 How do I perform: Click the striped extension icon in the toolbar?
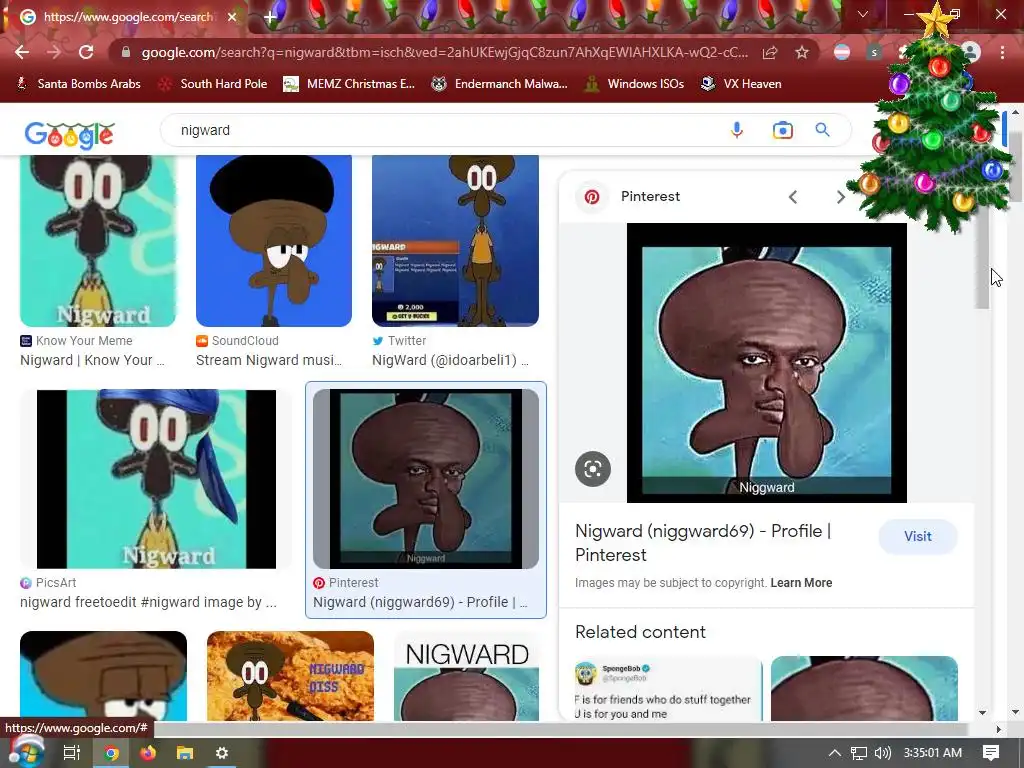click(842, 52)
